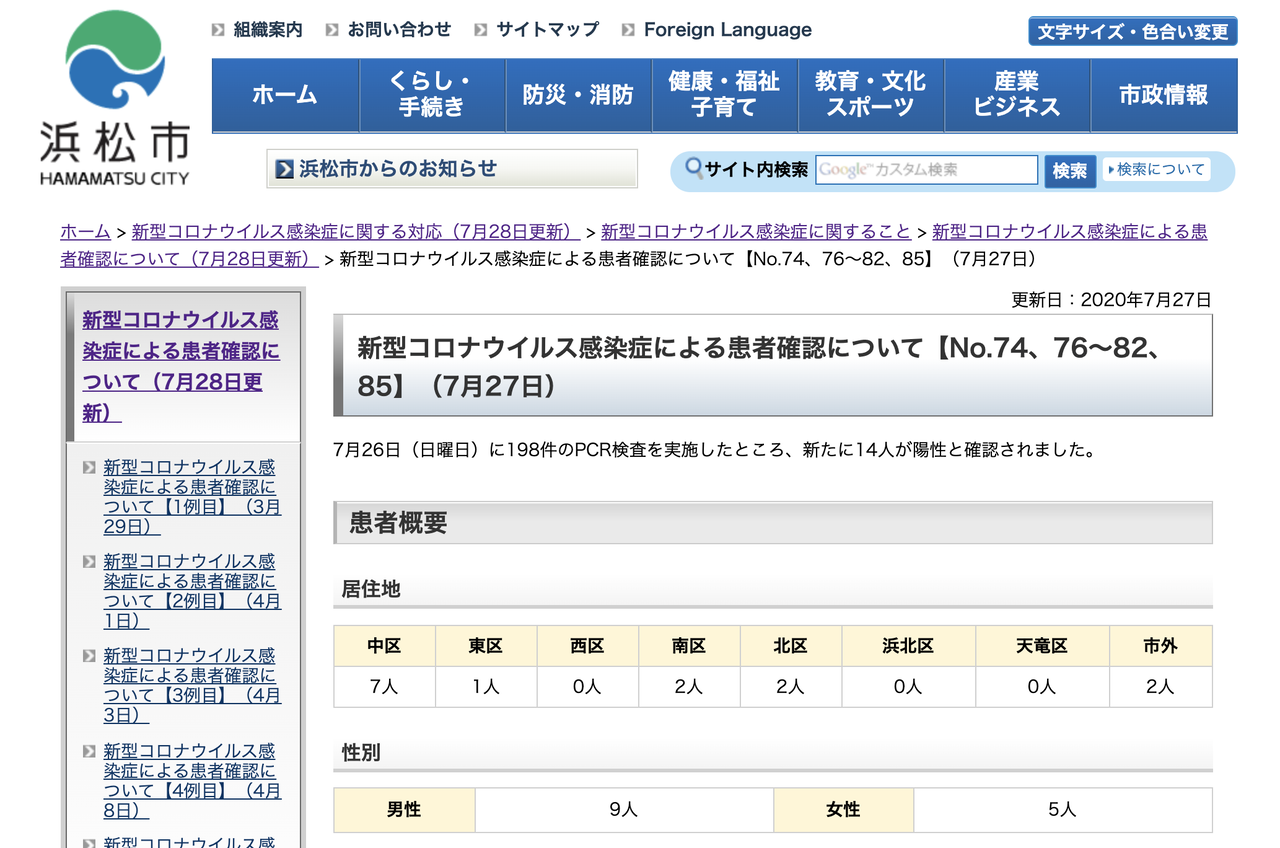
Task: Click the 患者概要 section heading
Action: pyautogui.click(x=773, y=522)
